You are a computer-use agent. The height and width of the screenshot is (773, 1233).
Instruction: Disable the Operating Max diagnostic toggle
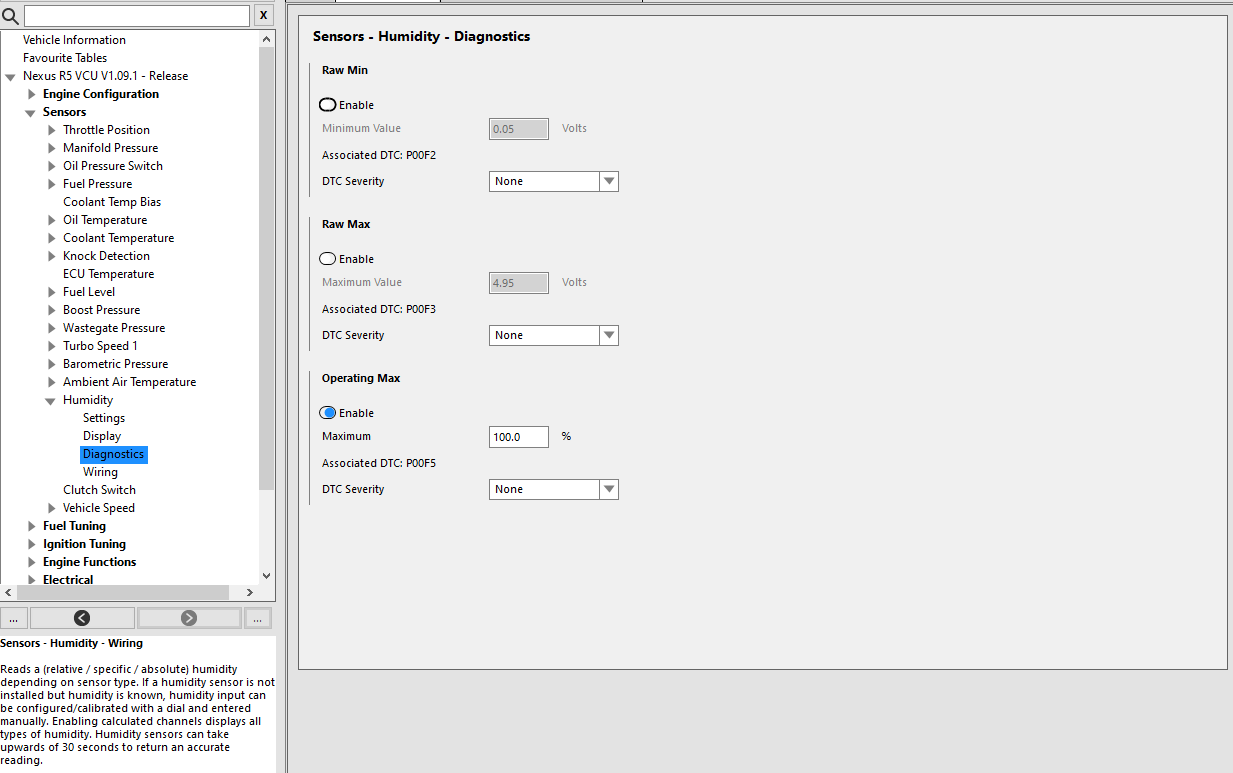pyautogui.click(x=328, y=413)
